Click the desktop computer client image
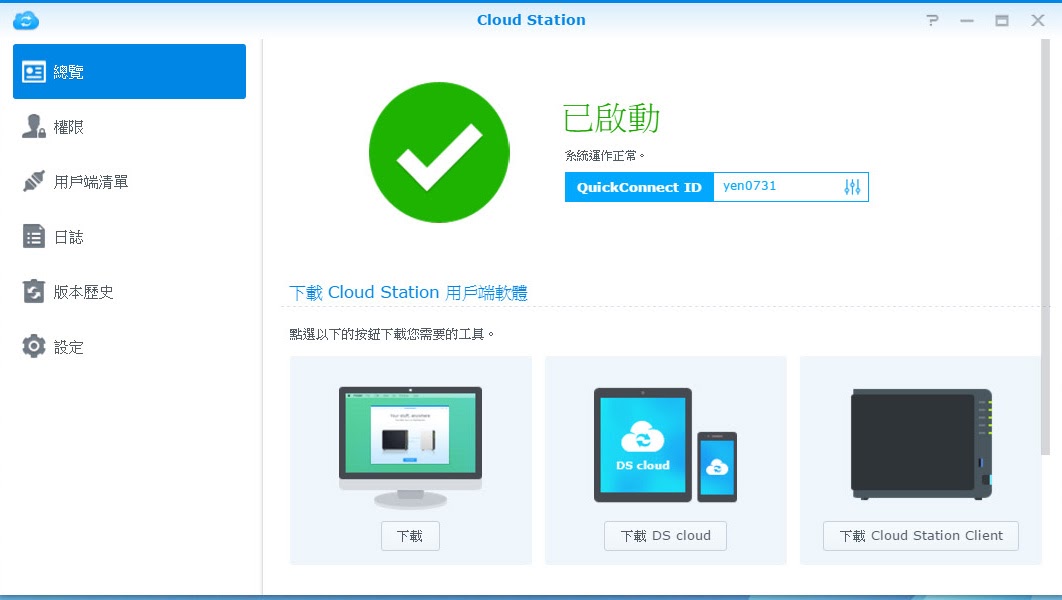Image resolution: width=1062 pixels, height=600 pixels. point(410,447)
